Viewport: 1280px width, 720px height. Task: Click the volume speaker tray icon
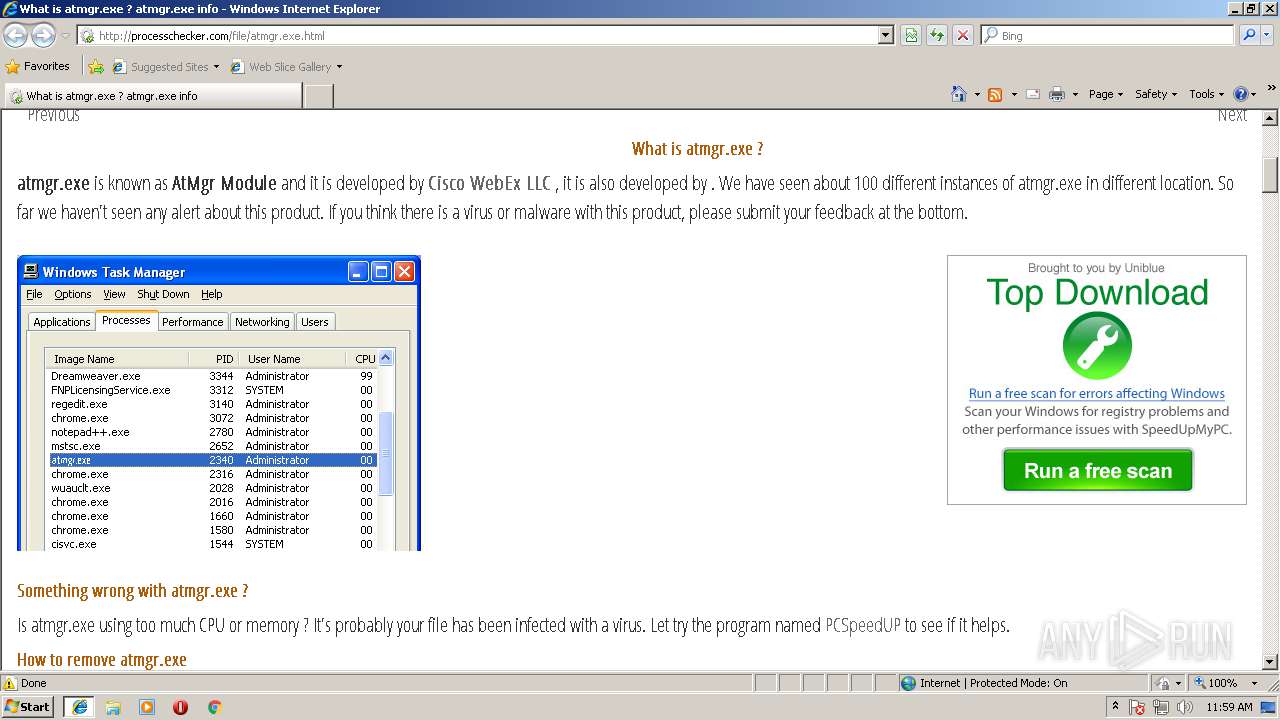click(1184, 707)
